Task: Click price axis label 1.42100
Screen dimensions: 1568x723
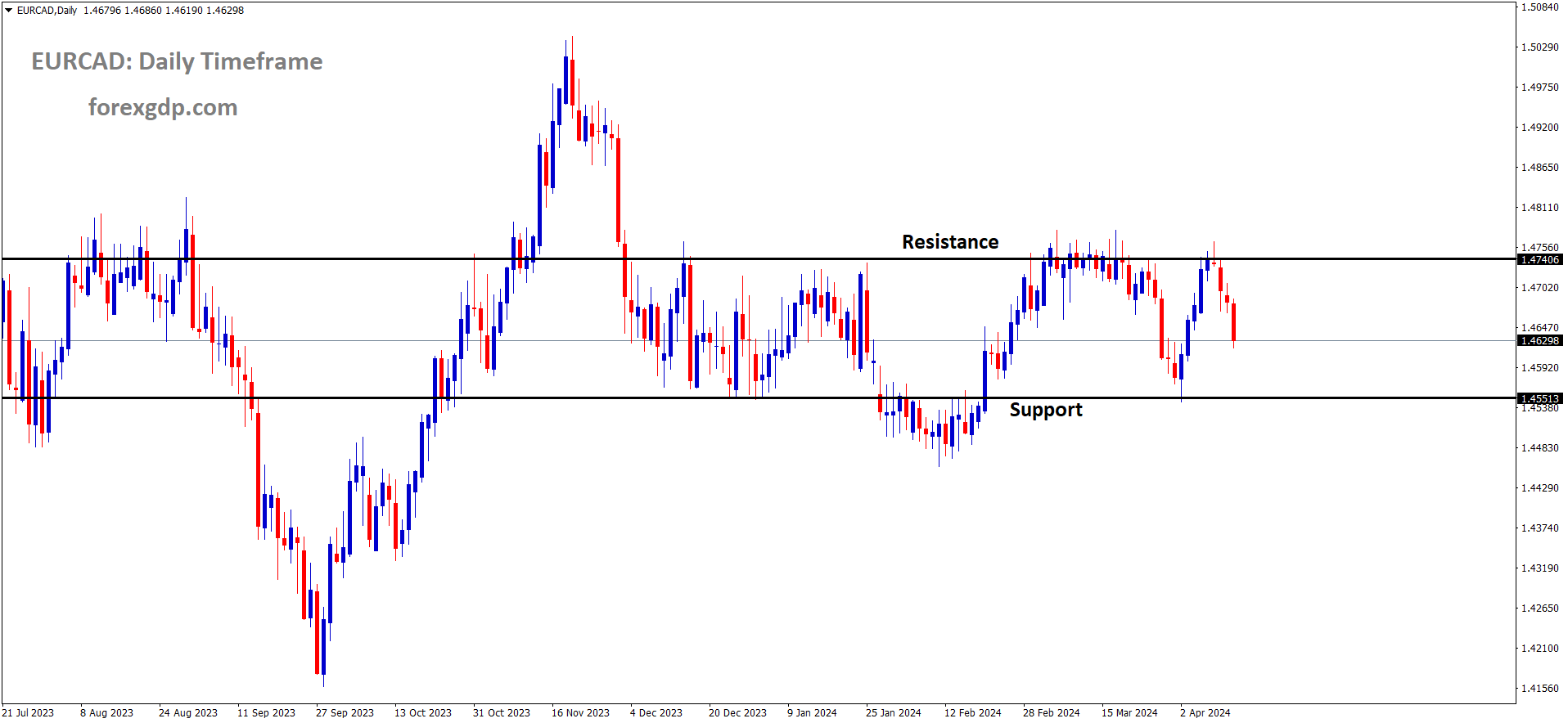Action: click(1539, 649)
